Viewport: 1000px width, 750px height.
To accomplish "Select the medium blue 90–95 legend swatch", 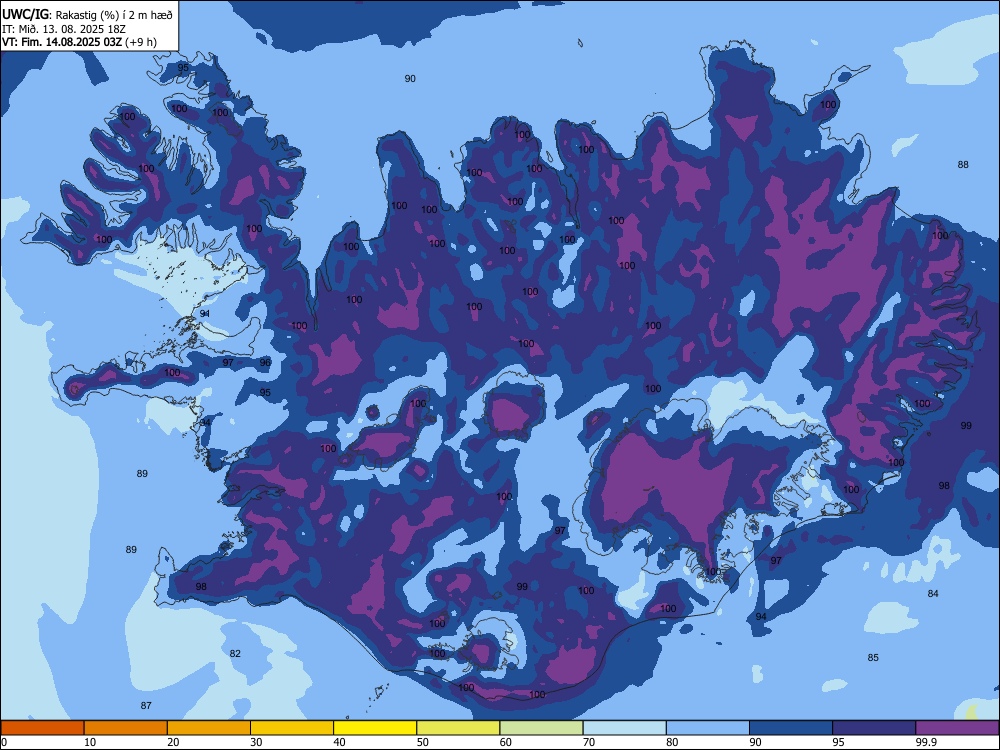I will click(791, 728).
